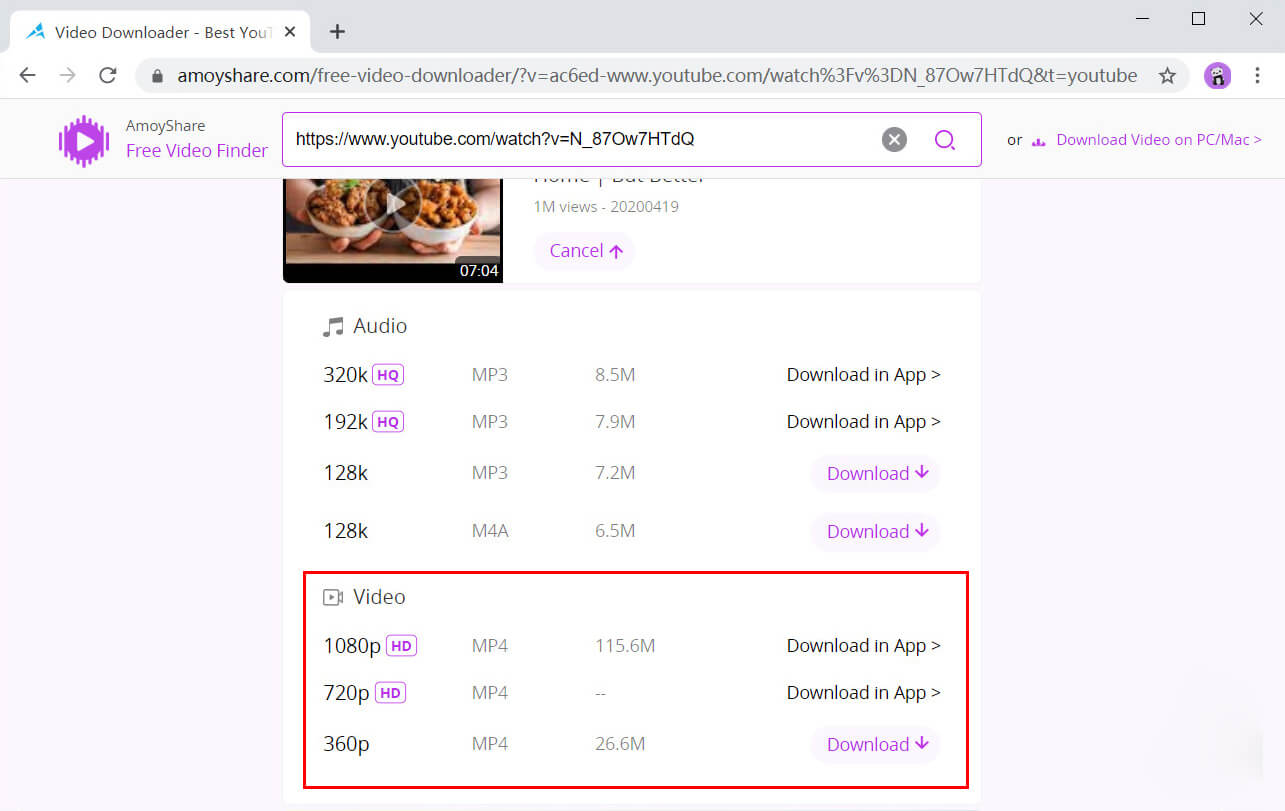The height and width of the screenshot is (811, 1285).
Task: Click the 192k quality label
Action: coord(345,422)
